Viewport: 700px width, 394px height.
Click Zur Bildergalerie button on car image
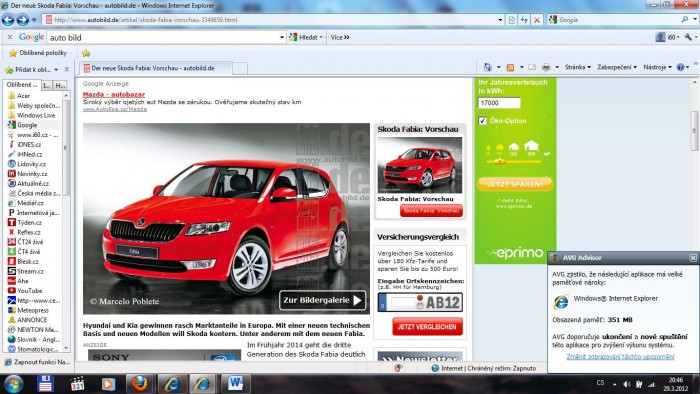pyautogui.click(x=322, y=300)
